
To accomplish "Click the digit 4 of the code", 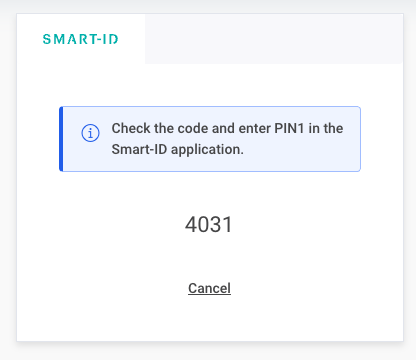I will (x=191, y=224).
